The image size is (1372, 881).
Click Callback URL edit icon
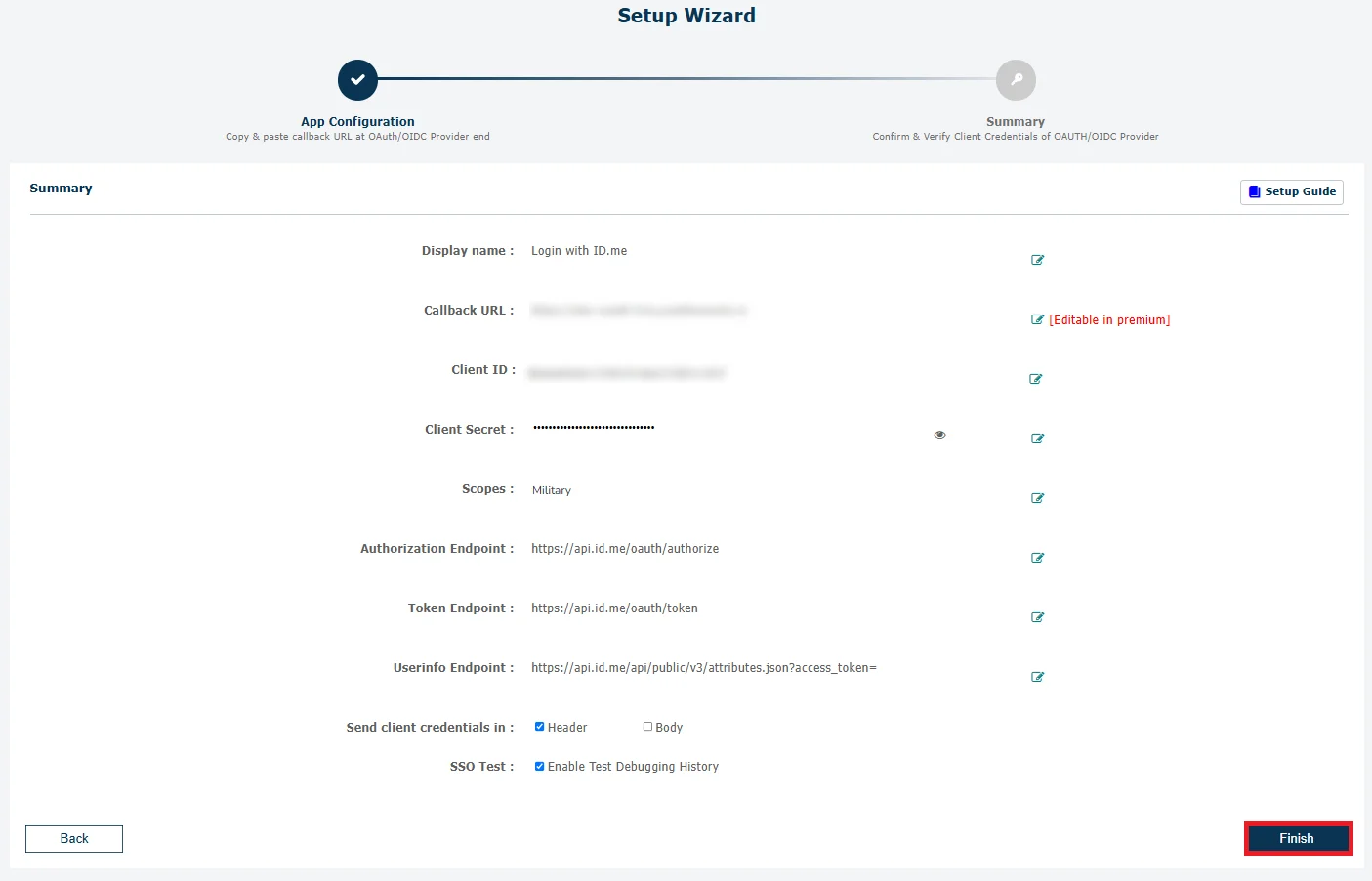1037,319
